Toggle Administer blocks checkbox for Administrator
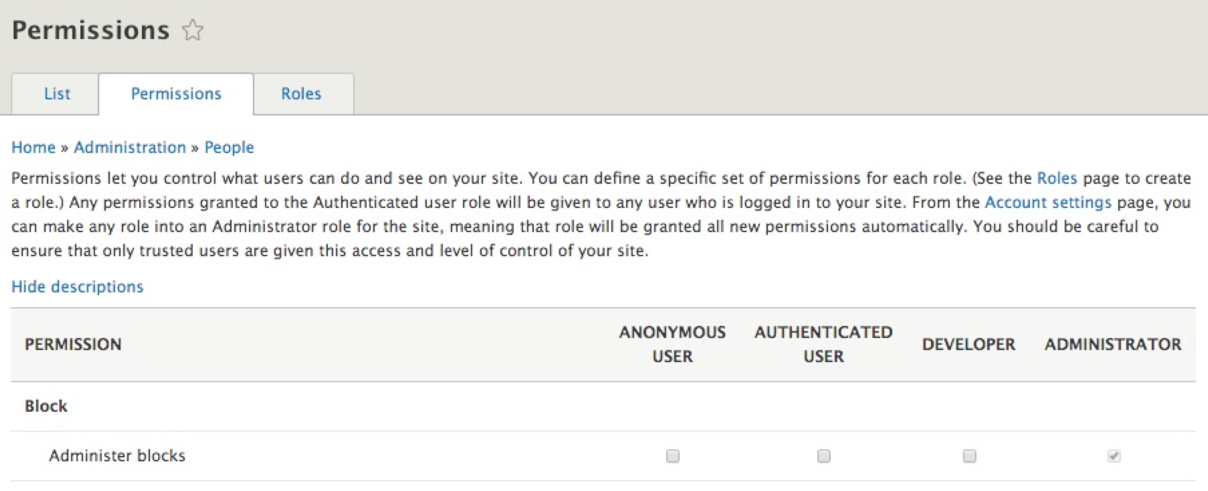The image size is (1208, 491). click(x=1114, y=456)
